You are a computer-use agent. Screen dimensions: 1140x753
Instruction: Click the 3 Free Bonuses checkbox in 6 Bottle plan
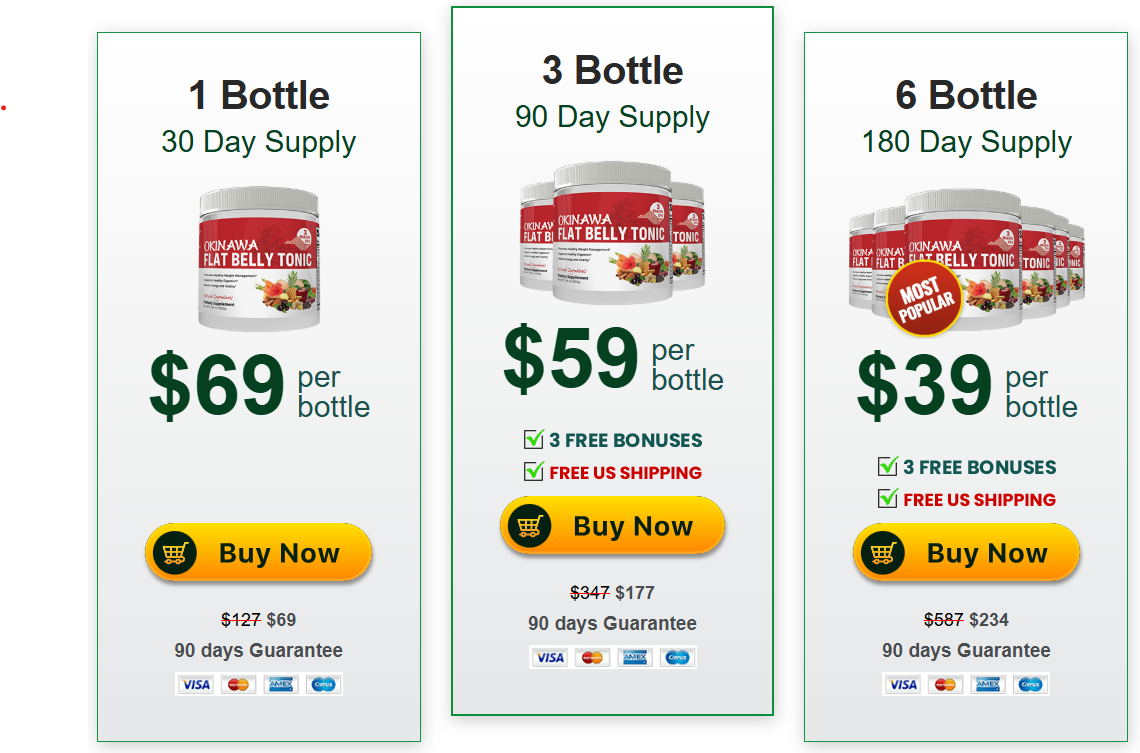pos(888,466)
